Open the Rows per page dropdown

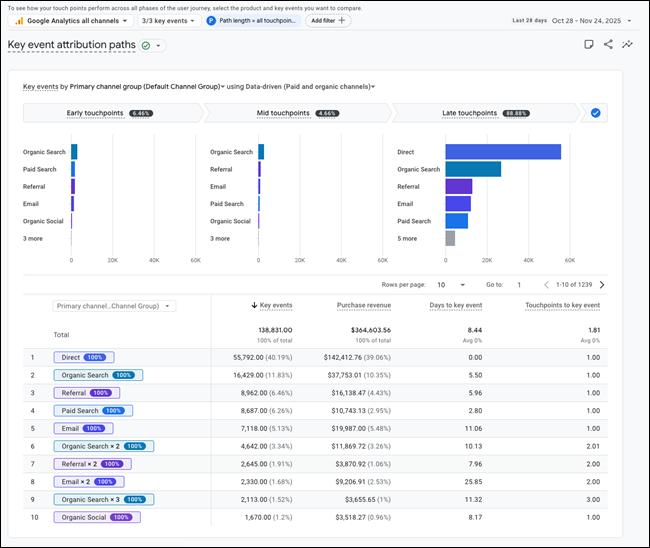point(451,285)
